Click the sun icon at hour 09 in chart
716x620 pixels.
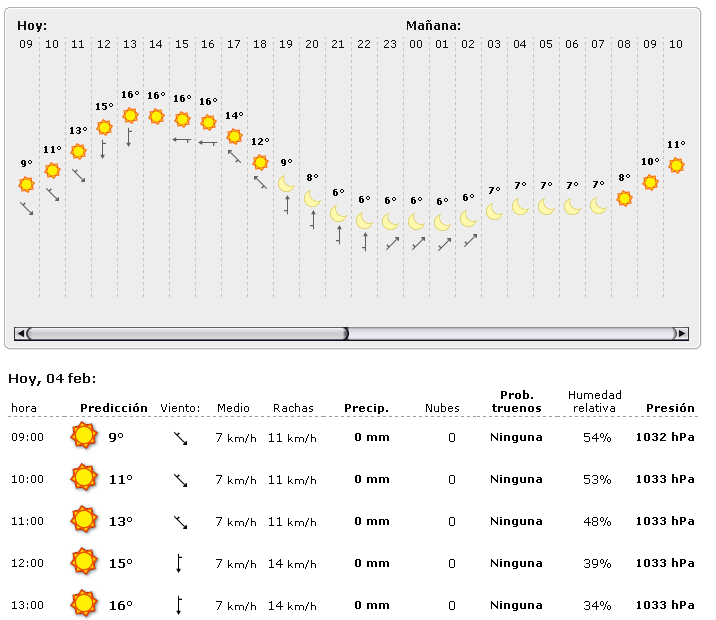tap(26, 184)
